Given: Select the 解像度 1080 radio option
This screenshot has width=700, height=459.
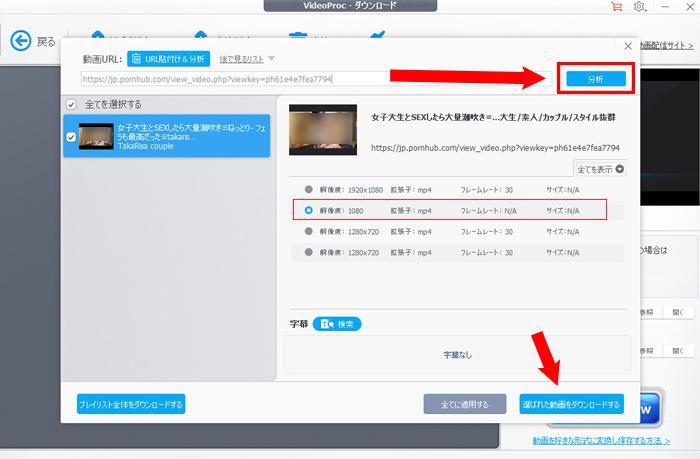Looking at the screenshot, I should coord(308,210).
